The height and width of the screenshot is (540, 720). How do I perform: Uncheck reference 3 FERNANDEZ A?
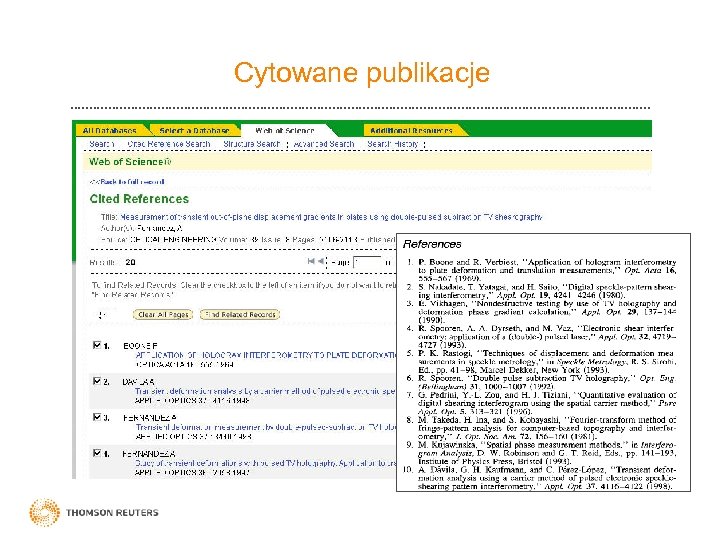[97, 417]
